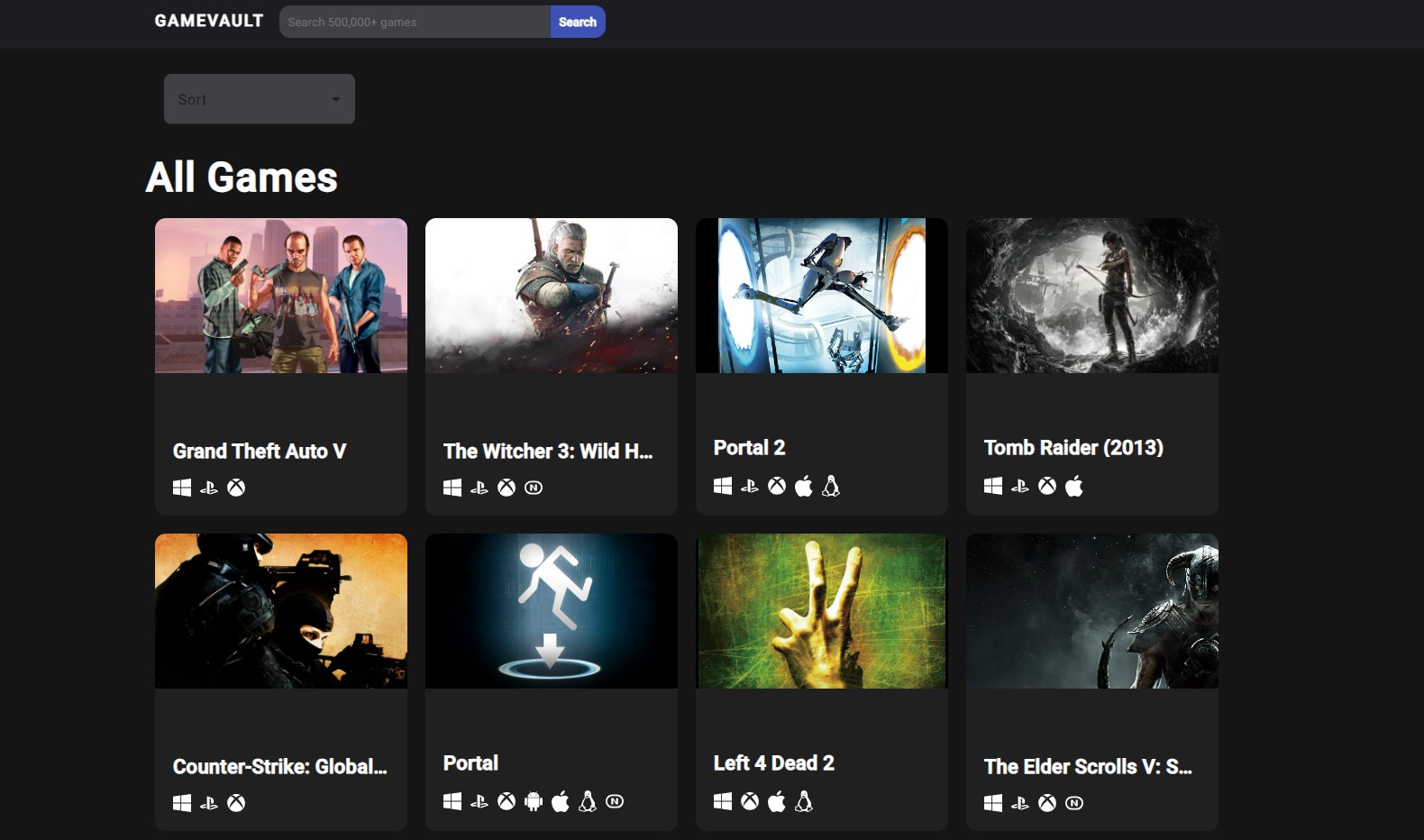
Task: Click the Apple icon on the first Portal card
Action: tap(561, 801)
